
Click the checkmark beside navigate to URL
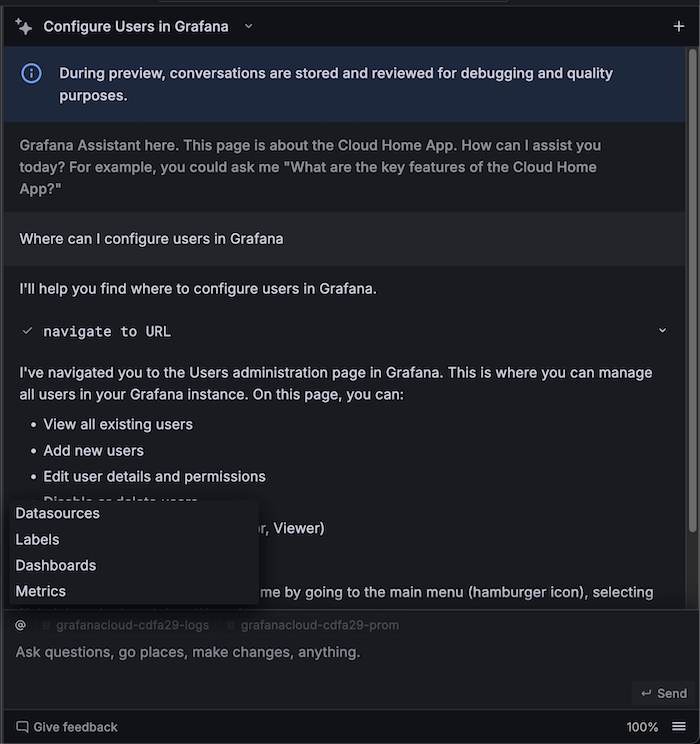(x=27, y=331)
